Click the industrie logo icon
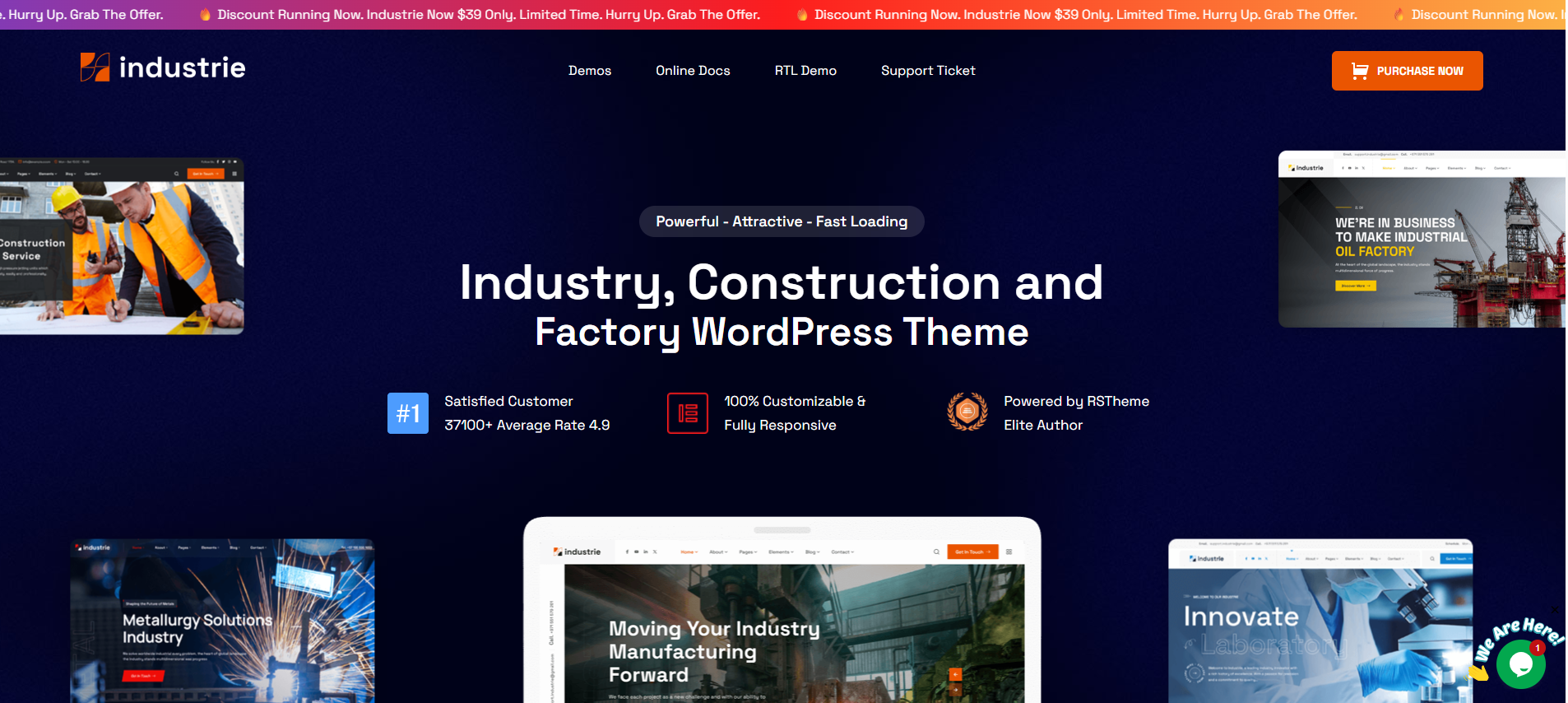 click(x=95, y=68)
